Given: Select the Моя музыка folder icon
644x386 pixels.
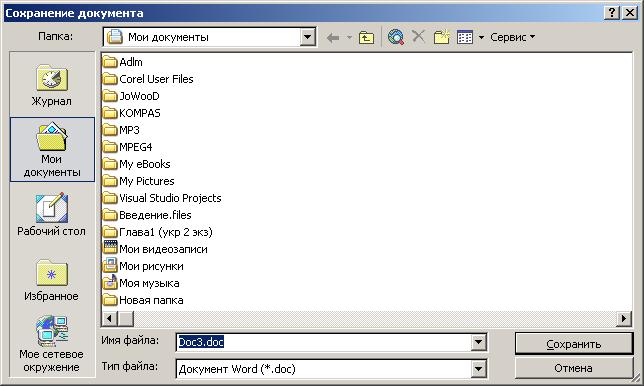Looking at the screenshot, I should click(x=110, y=282).
